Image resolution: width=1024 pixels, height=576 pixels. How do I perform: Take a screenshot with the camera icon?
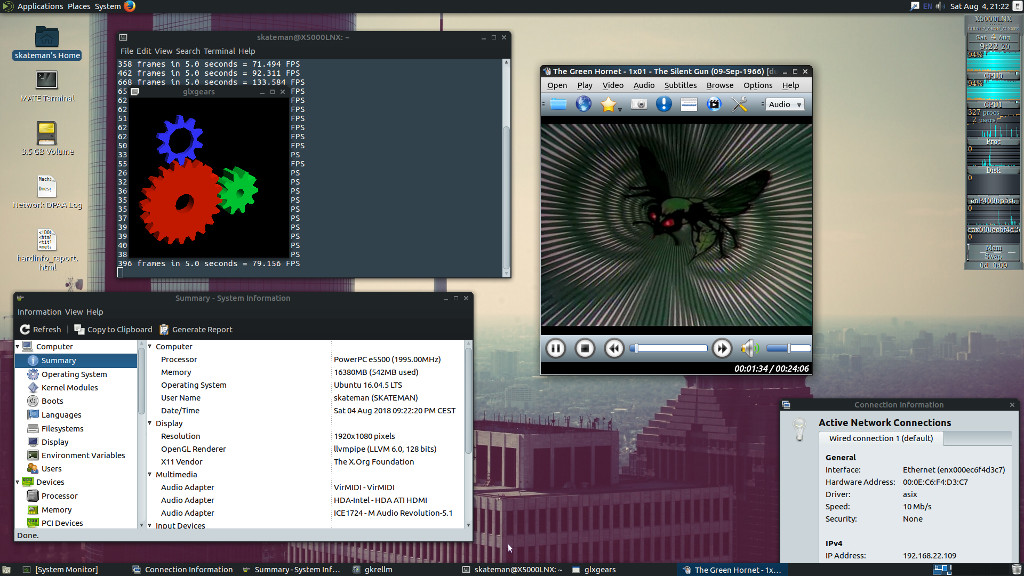pos(639,104)
